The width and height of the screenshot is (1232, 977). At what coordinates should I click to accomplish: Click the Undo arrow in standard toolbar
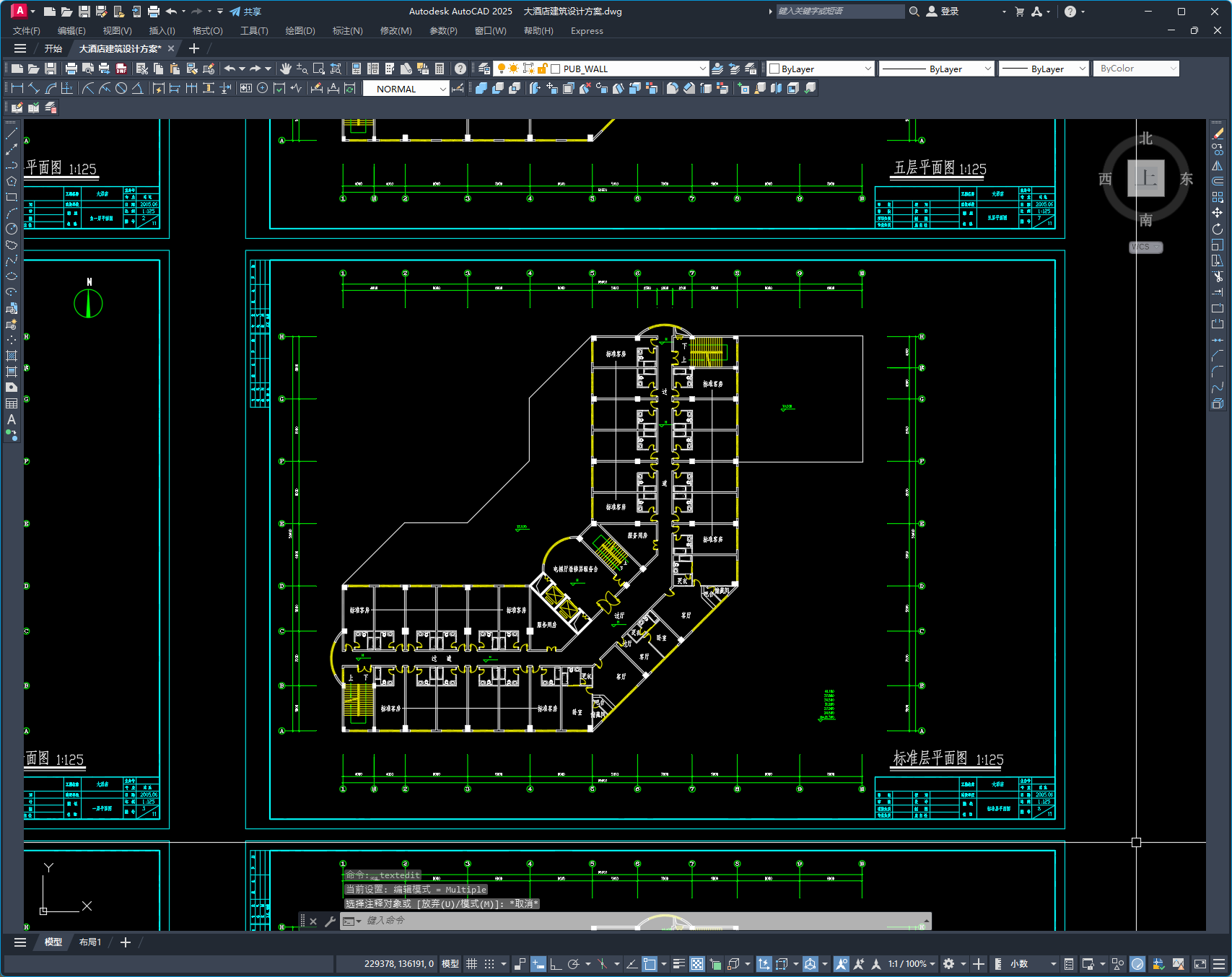coord(230,69)
